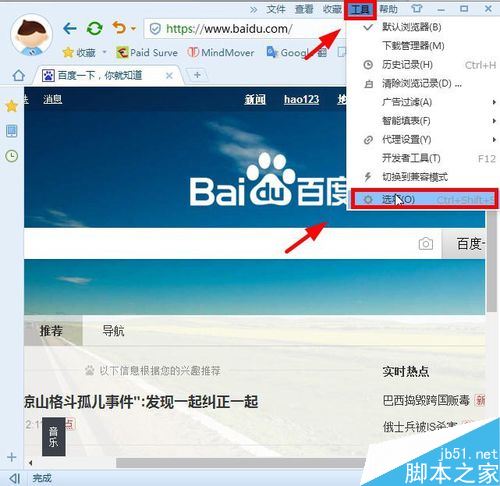Open the 帮助 menu

coord(388,9)
